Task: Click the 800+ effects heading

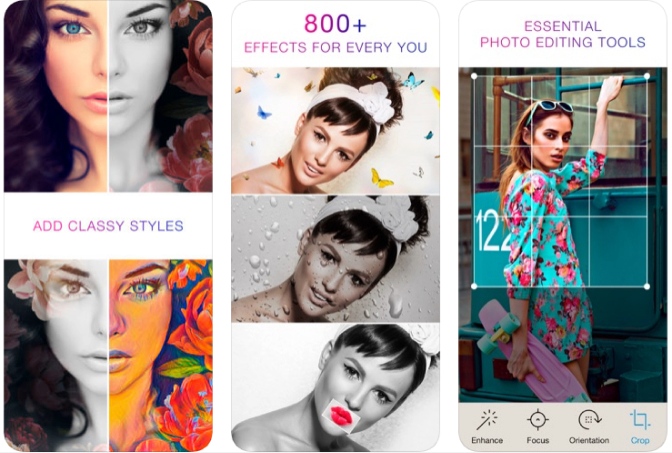Action: [x=336, y=34]
